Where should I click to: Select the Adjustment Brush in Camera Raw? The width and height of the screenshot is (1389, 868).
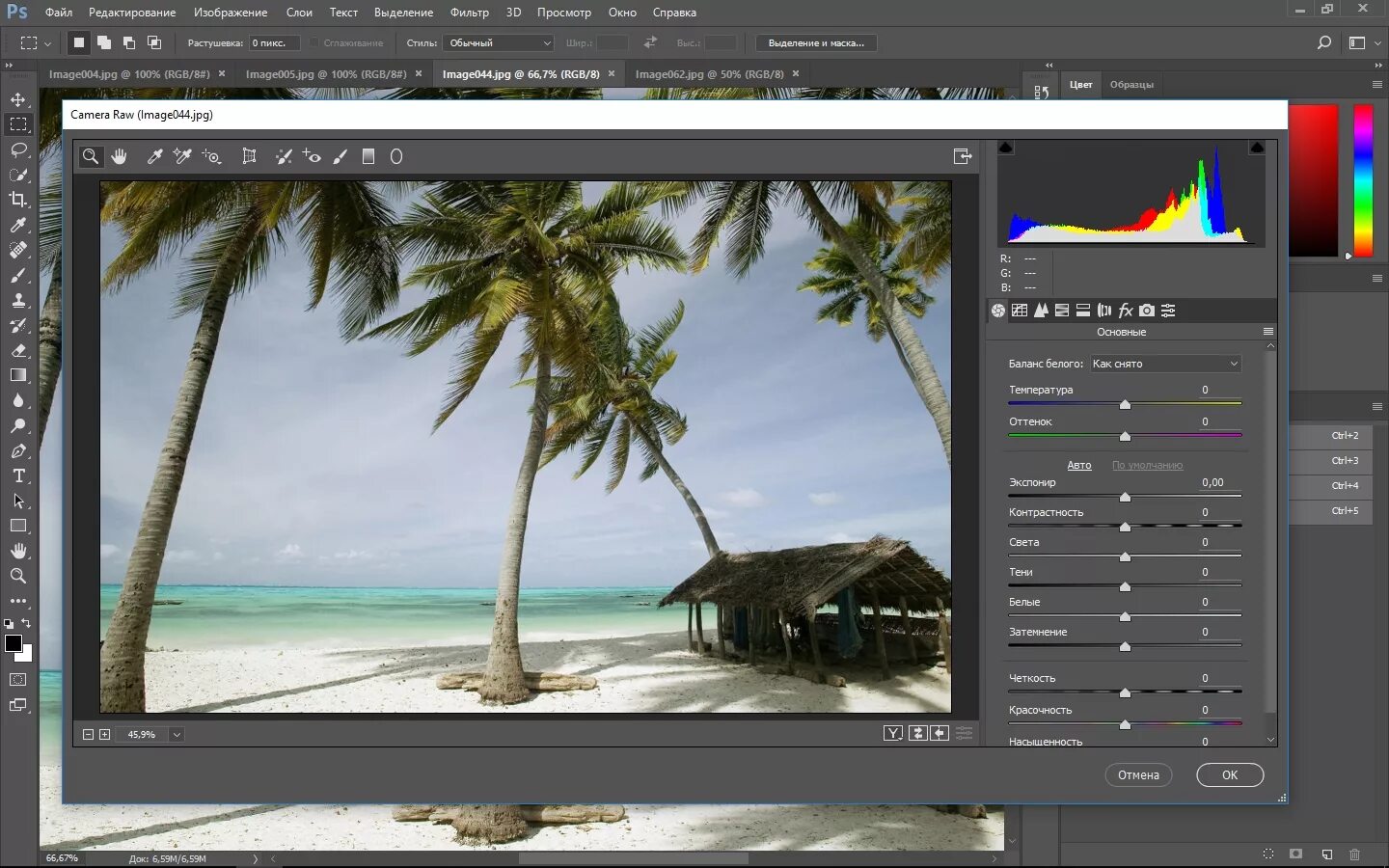[x=340, y=156]
